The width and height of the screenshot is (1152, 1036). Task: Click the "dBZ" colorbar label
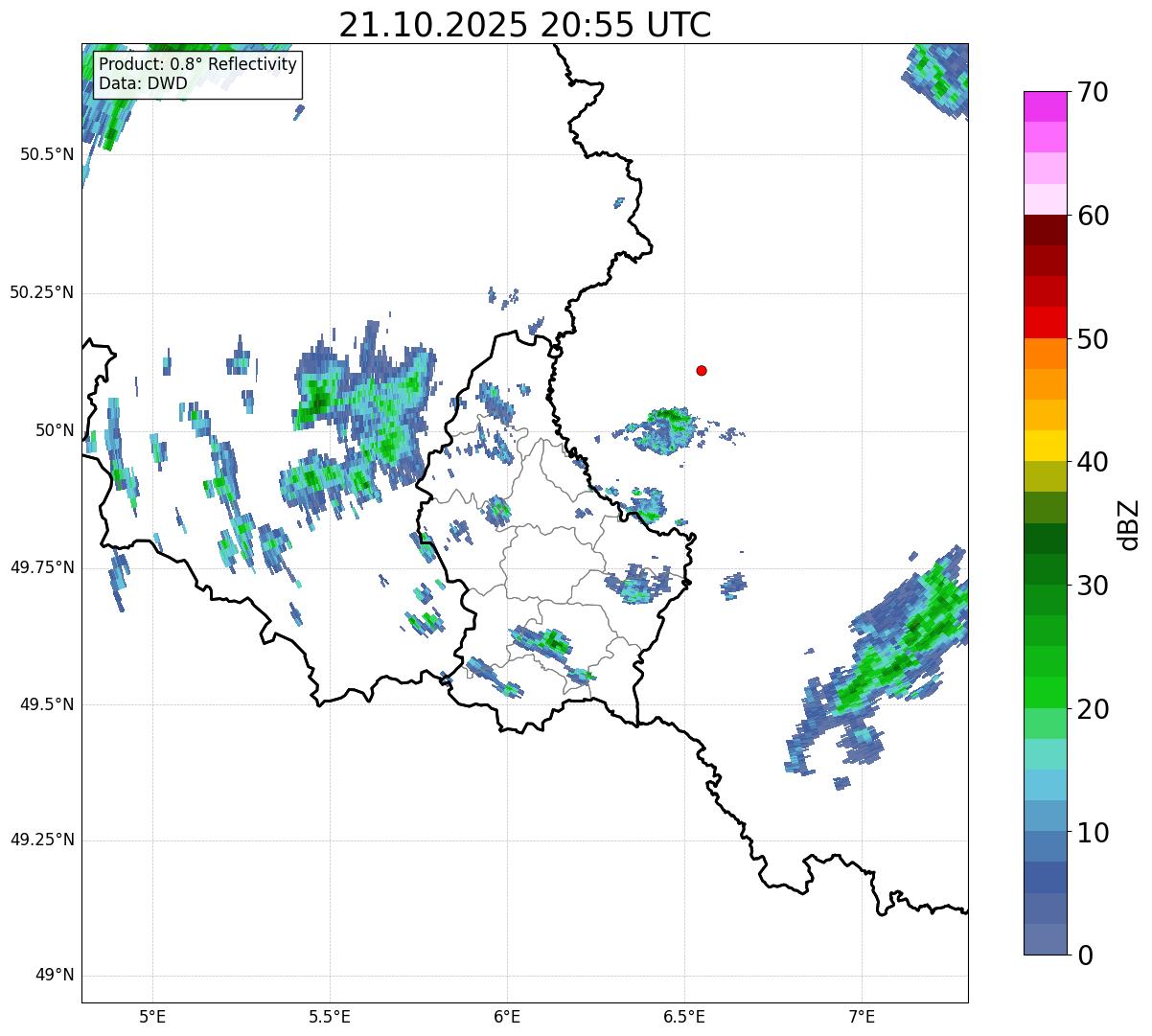click(1129, 523)
